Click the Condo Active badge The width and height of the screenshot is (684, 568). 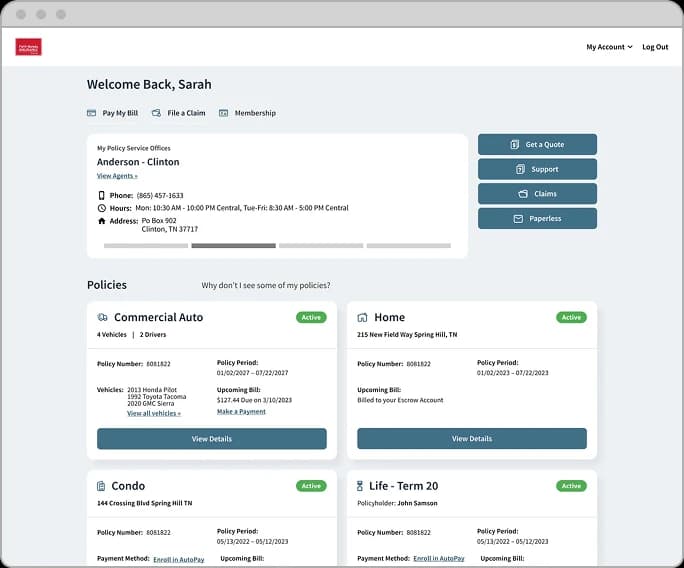coord(311,486)
